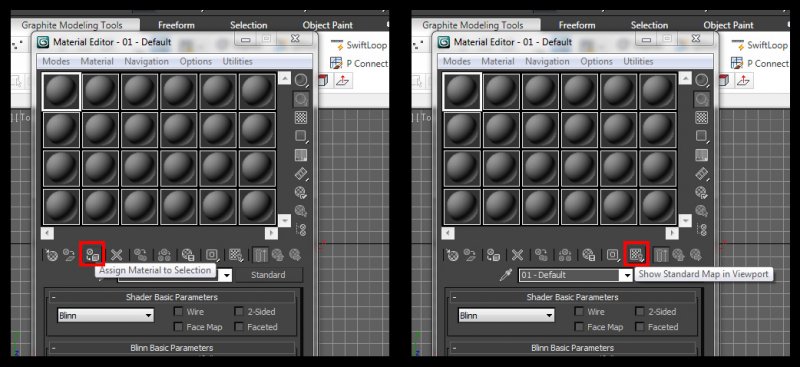Screen dimensions: 800x367
Task: Open Material menu in left screenshot
Action: [x=97, y=61]
